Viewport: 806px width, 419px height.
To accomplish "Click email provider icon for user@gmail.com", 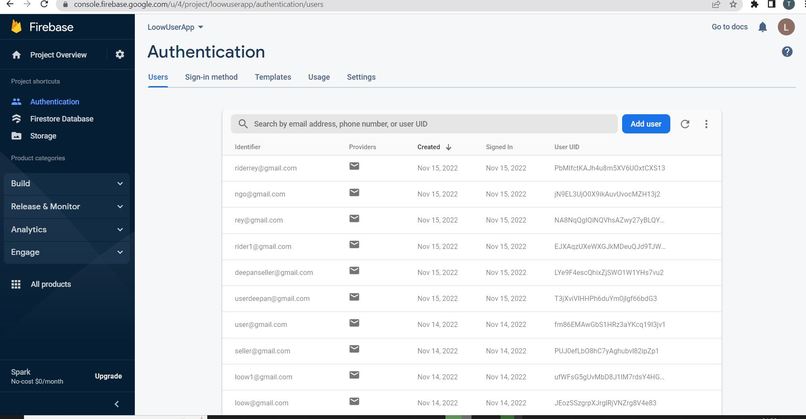I will (x=354, y=323).
